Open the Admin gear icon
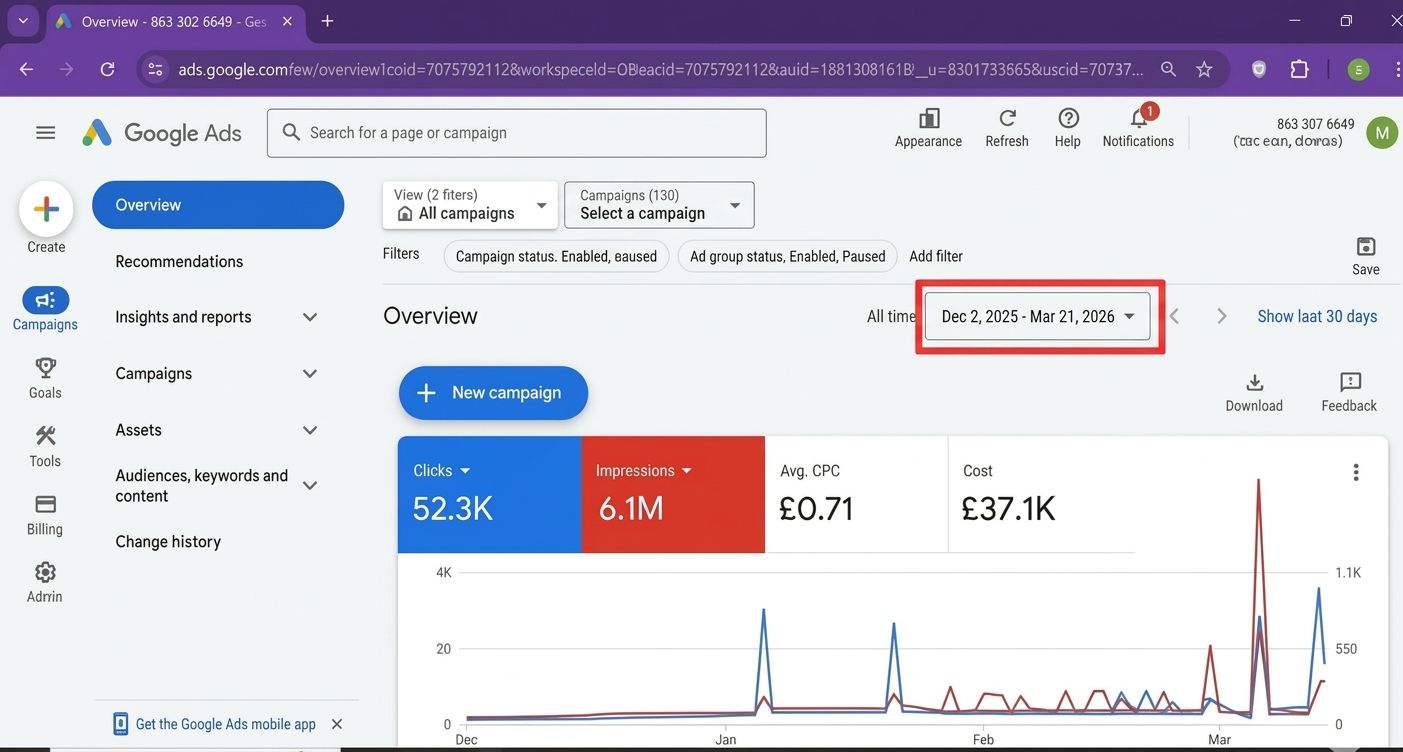The image size is (1403, 752). tap(45, 572)
